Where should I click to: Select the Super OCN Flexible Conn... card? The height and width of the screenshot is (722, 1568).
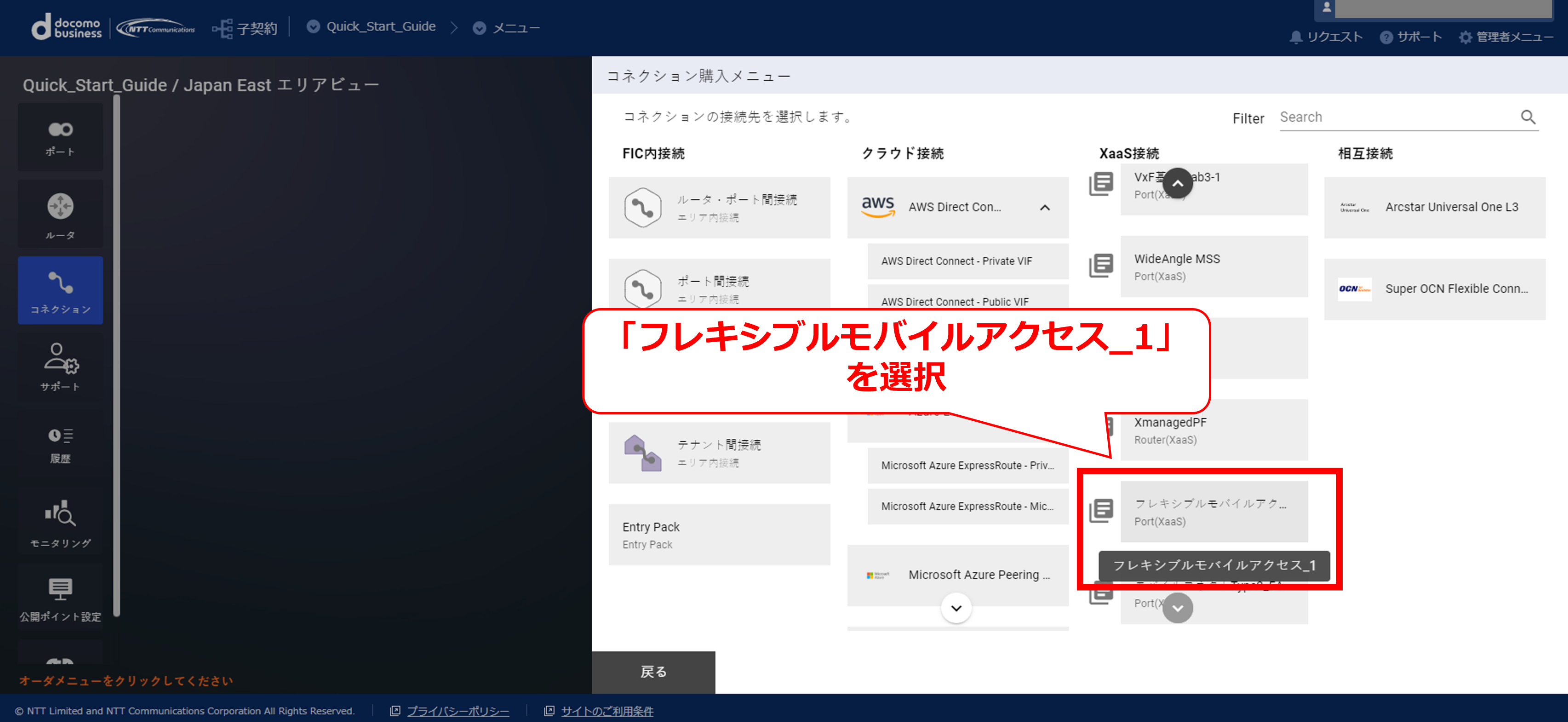click(x=1435, y=289)
